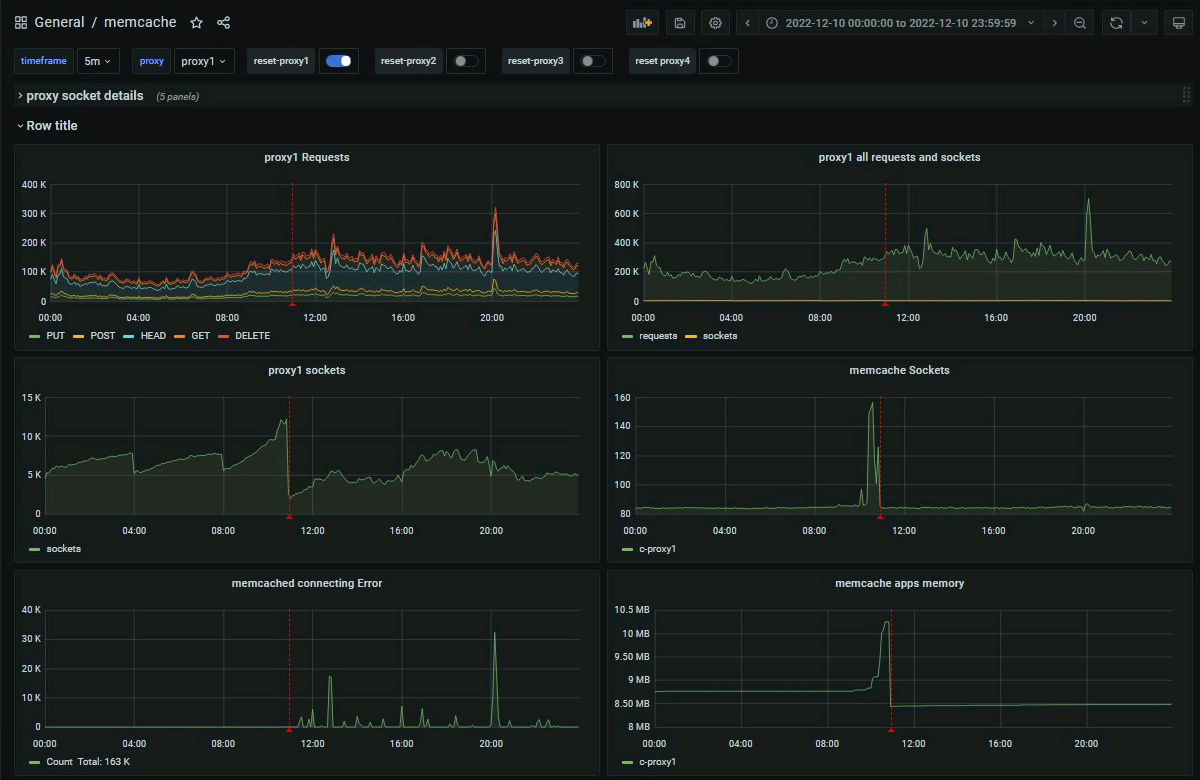1200x780 pixels.
Task: Open the timeframe 5m dropdown
Action: tap(98, 61)
